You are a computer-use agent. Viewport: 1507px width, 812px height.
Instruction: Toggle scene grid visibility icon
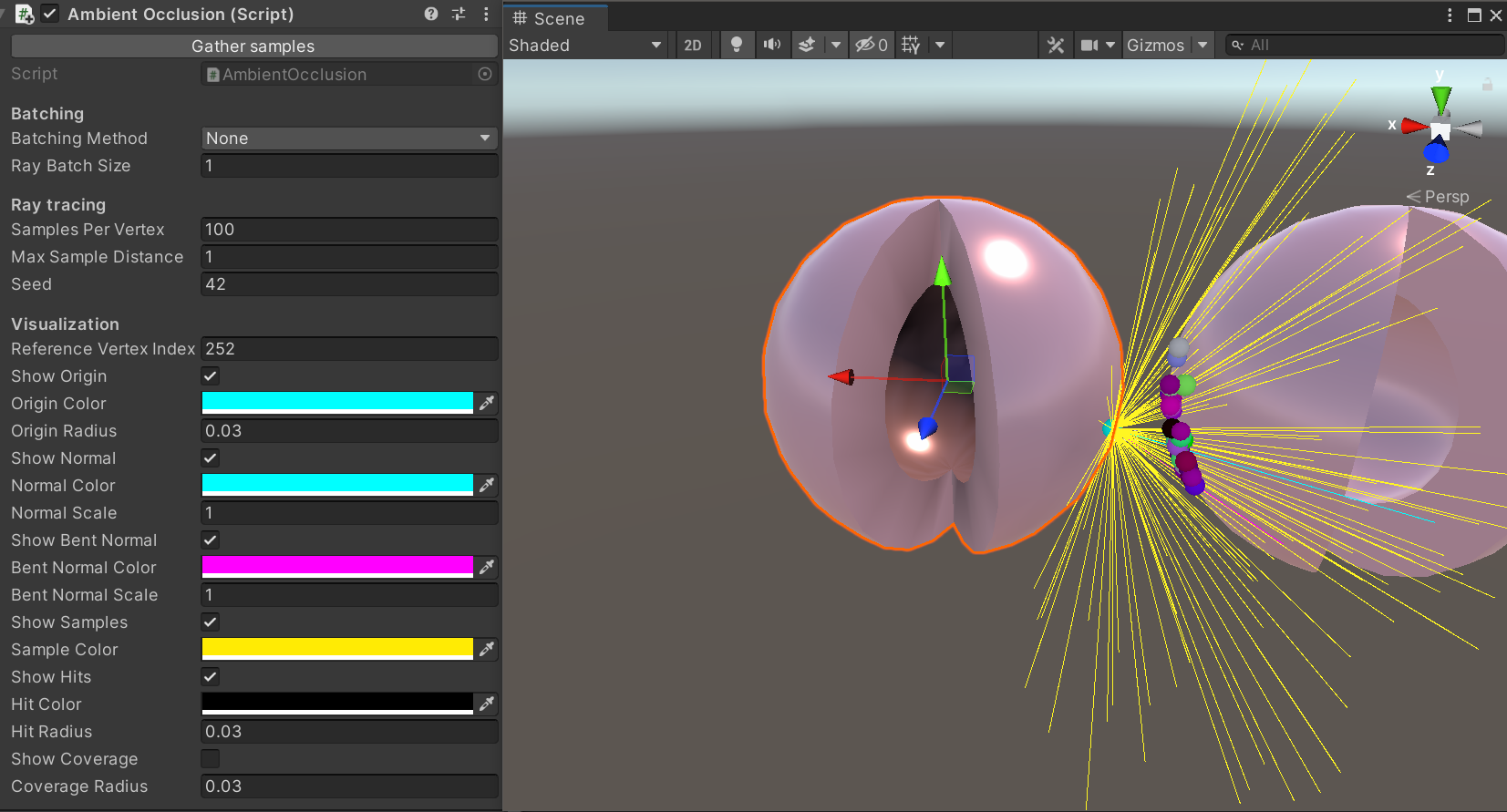click(x=910, y=45)
